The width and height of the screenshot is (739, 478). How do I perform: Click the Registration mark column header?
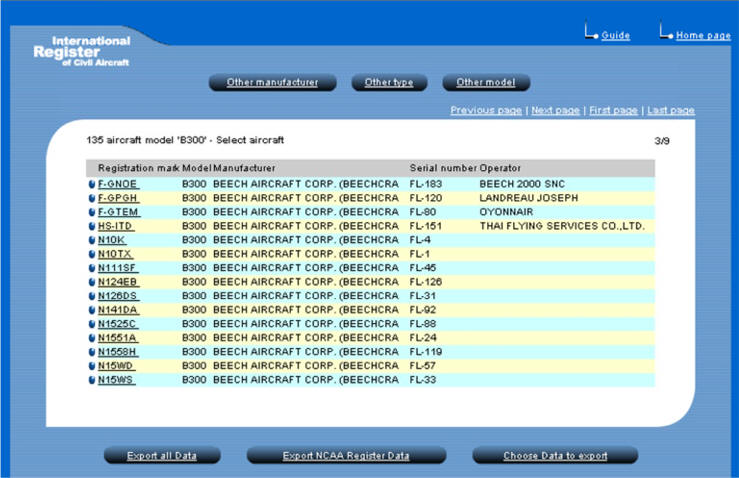(139, 168)
